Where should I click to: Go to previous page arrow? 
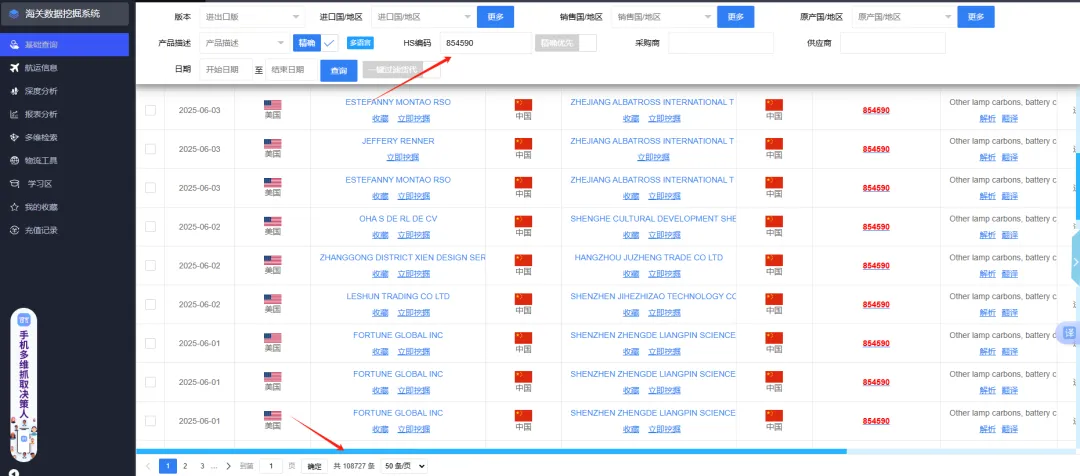tap(147, 466)
